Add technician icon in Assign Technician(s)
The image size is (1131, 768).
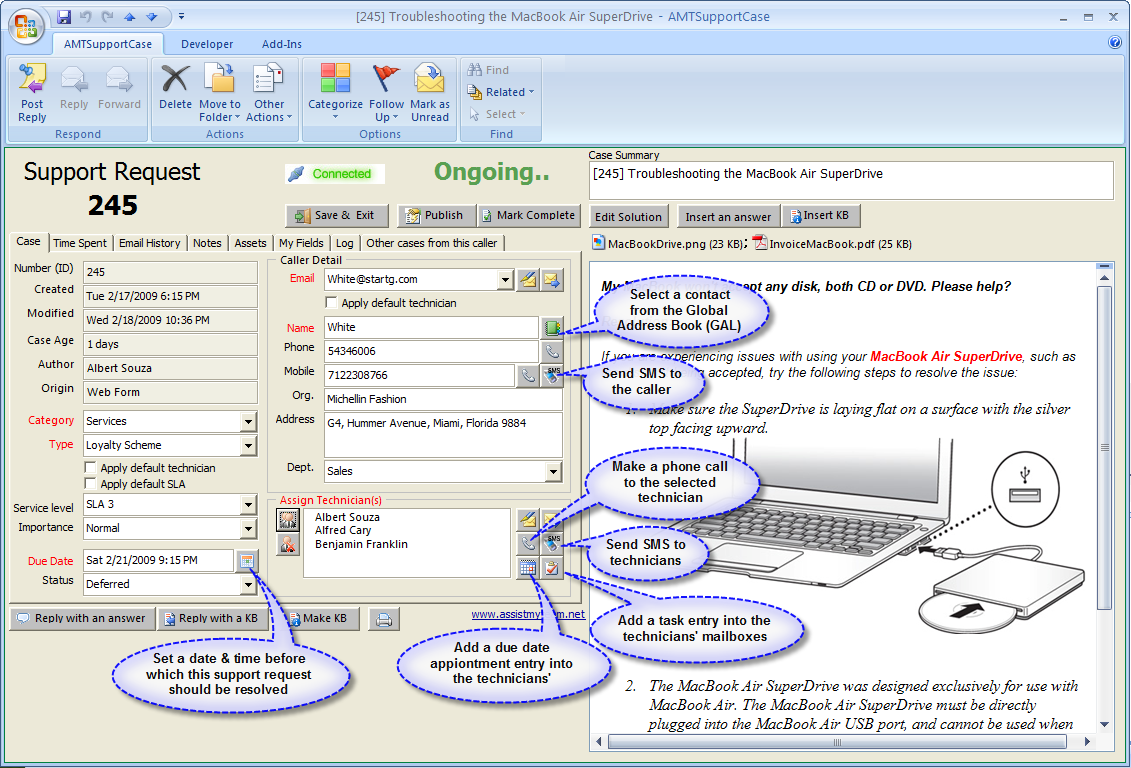[288, 519]
